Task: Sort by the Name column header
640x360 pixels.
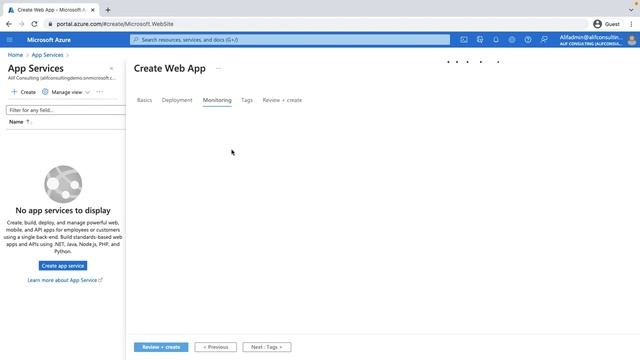Action: coord(19,122)
